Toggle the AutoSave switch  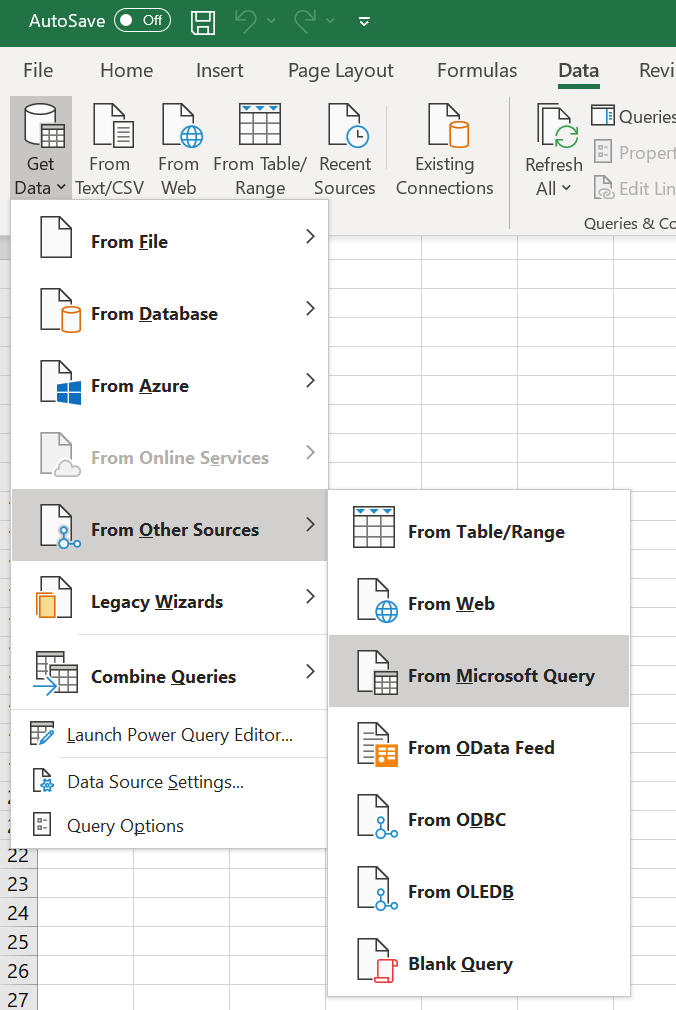142,21
